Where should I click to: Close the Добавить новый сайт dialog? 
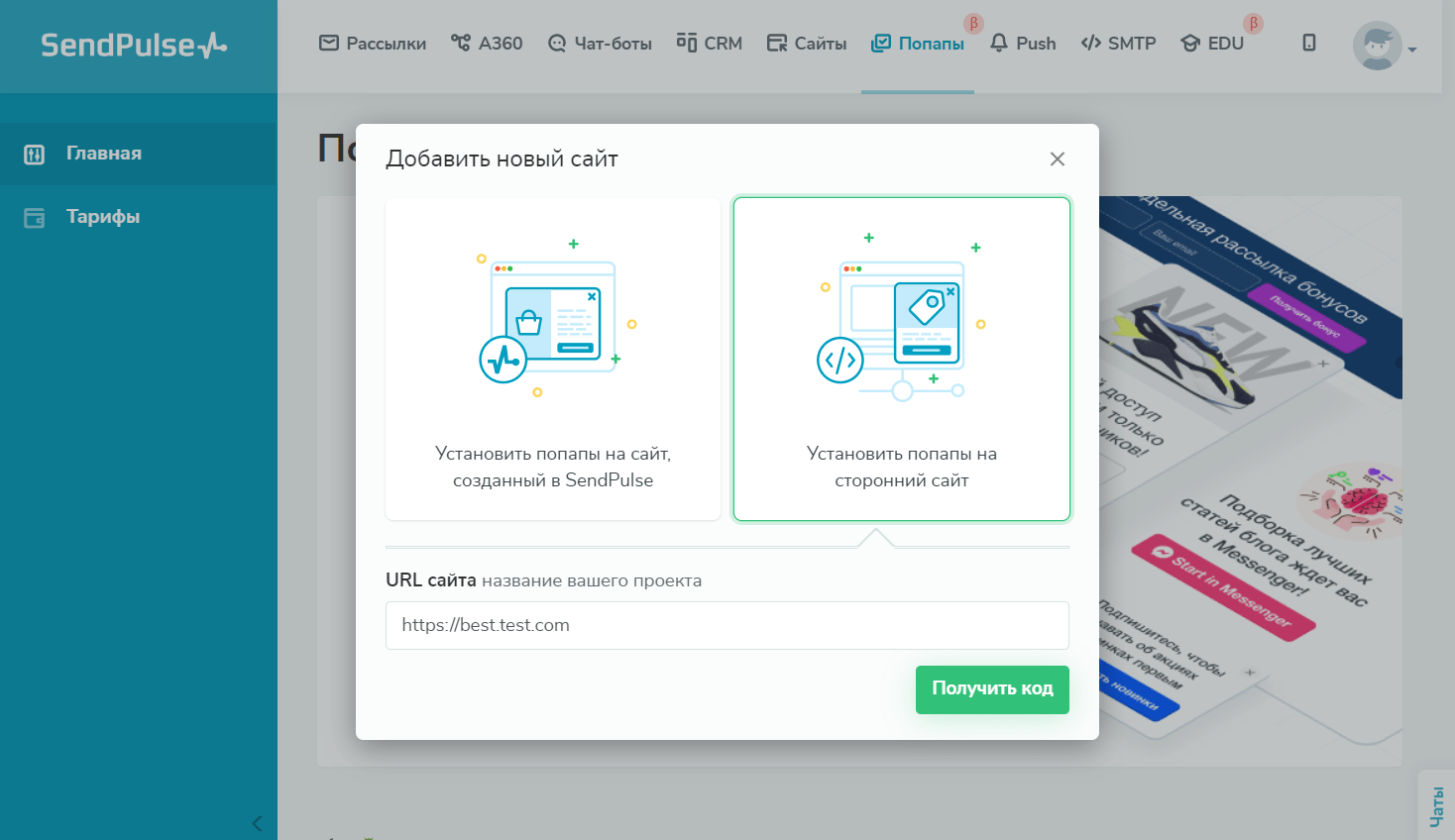(x=1058, y=159)
